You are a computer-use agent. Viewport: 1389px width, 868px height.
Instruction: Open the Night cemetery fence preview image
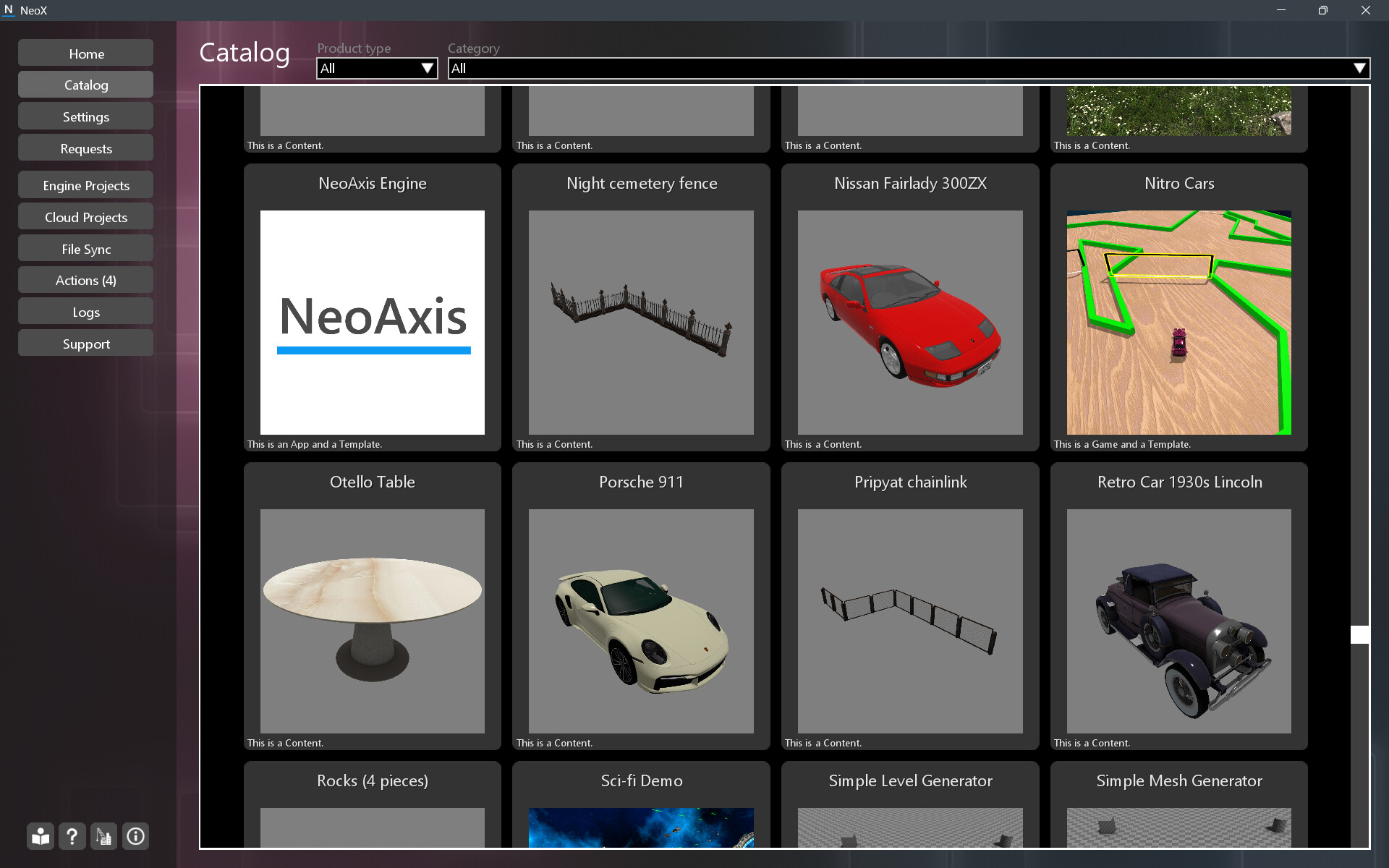pyautogui.click(x=641, y=323)
